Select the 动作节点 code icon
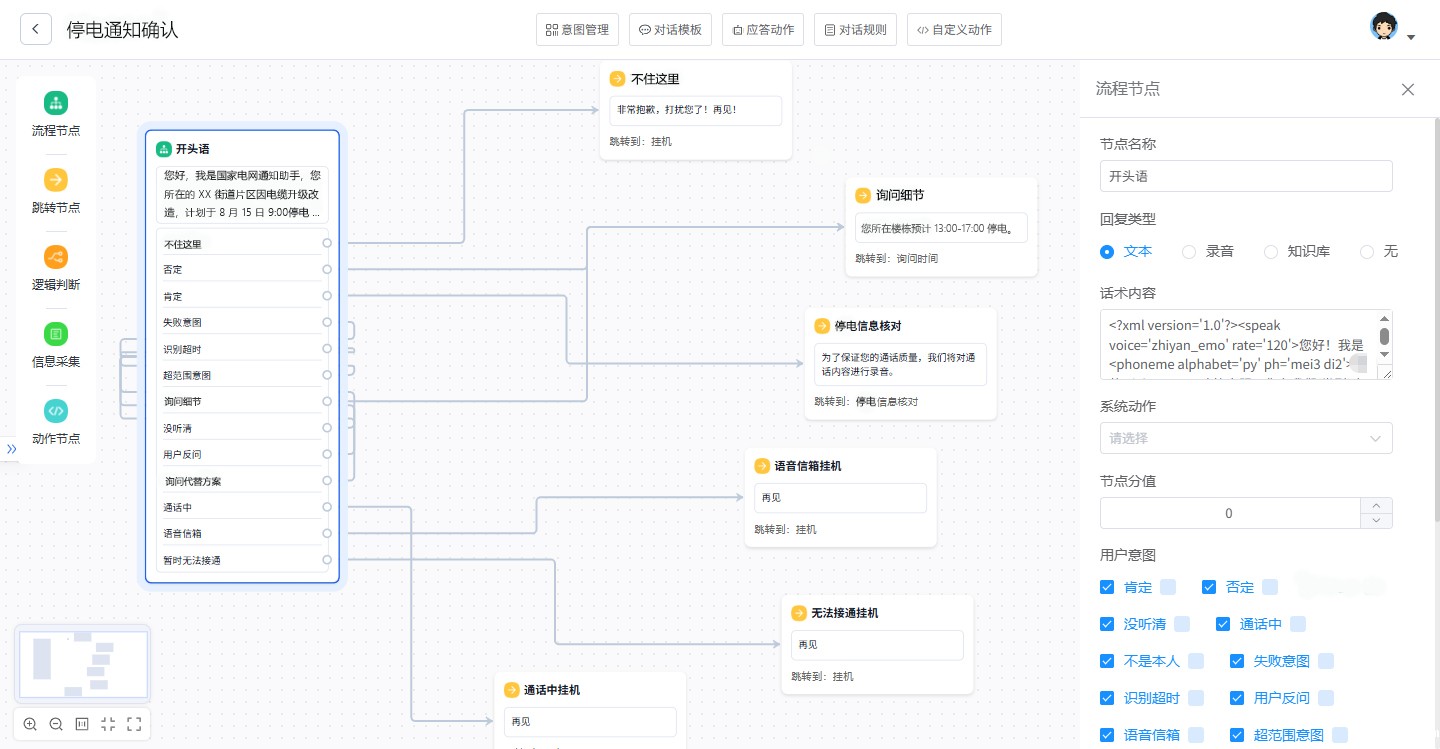Image resolution: width=1440 pixels, height=749 pixels. 56,411
